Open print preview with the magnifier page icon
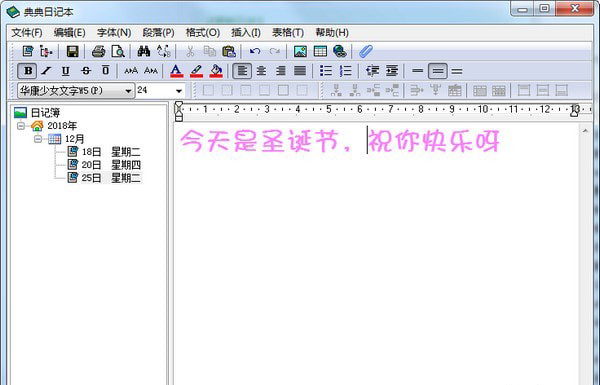The width and height of the screenshot is (600, 385). click(118, 51)
